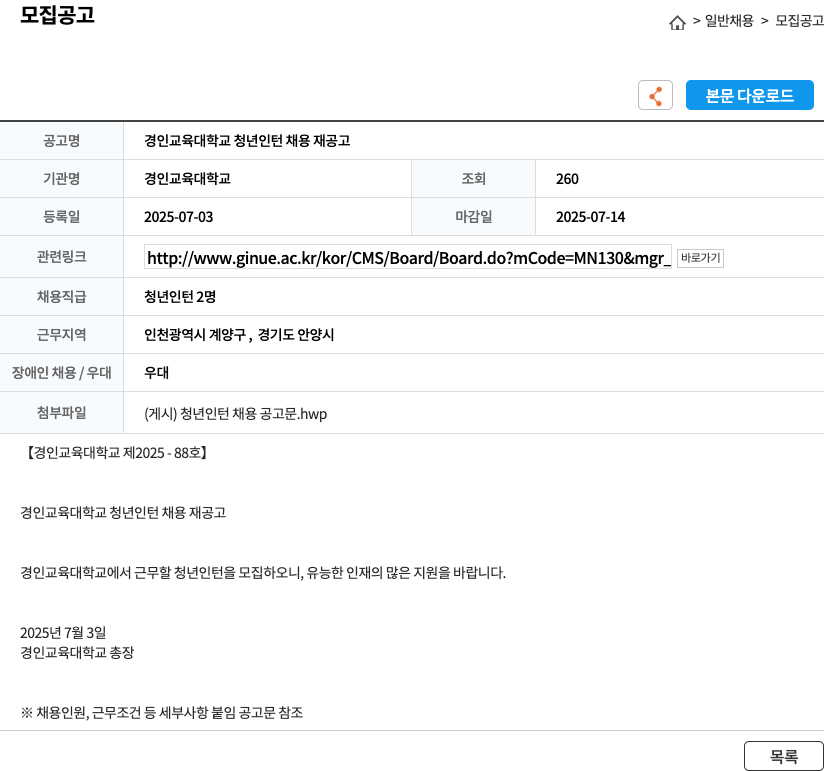Click the 경인교육대학교 총장 signature line
The height and width of the screenshot is (771, 824).
point(77,652)
